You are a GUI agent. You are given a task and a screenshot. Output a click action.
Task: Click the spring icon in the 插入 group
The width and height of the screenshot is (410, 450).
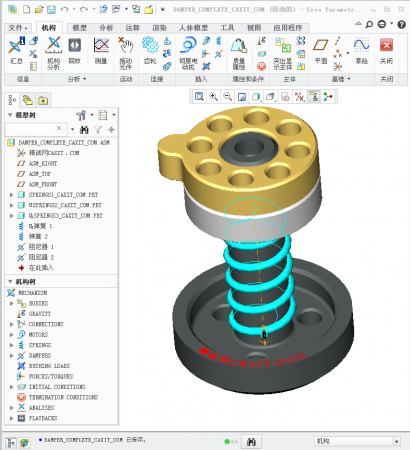tap(219, 41)
